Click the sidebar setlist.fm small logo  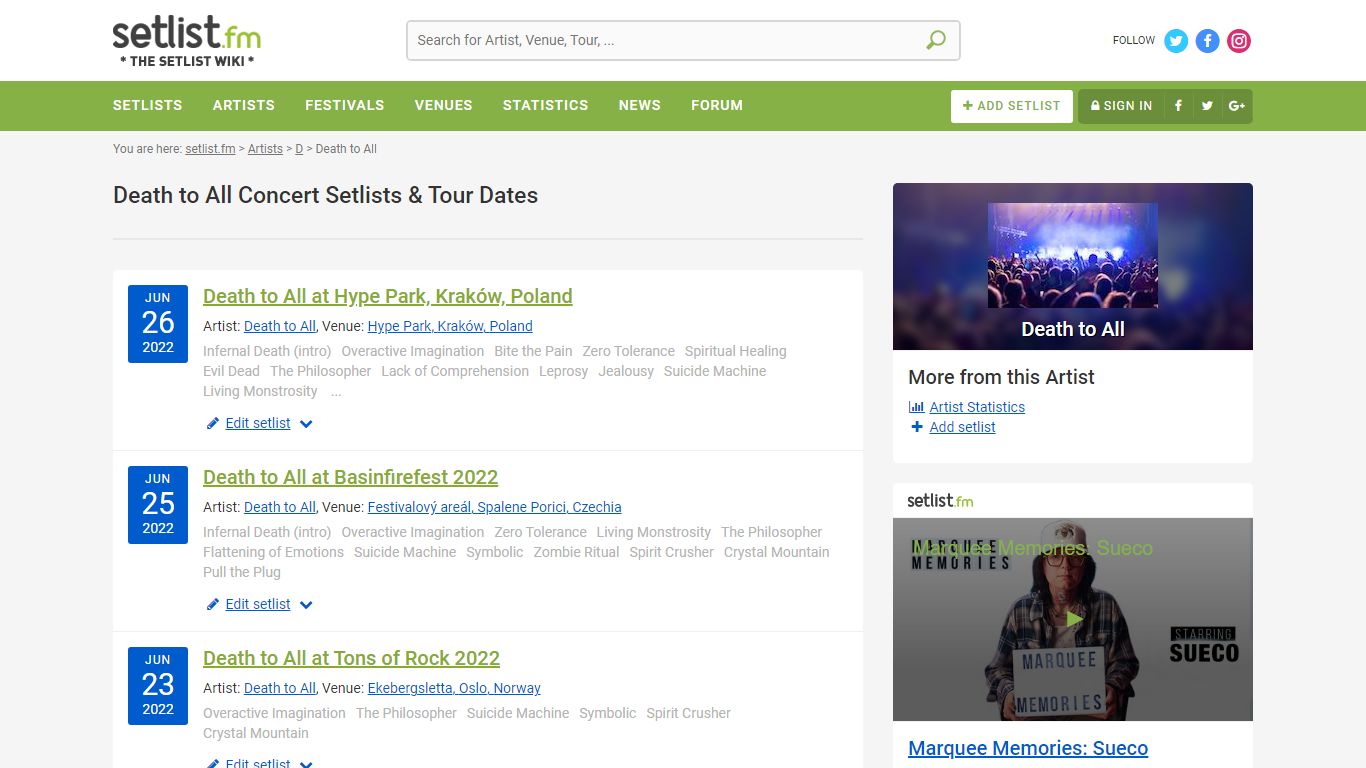pyautogui.click(x=940, y=501)
